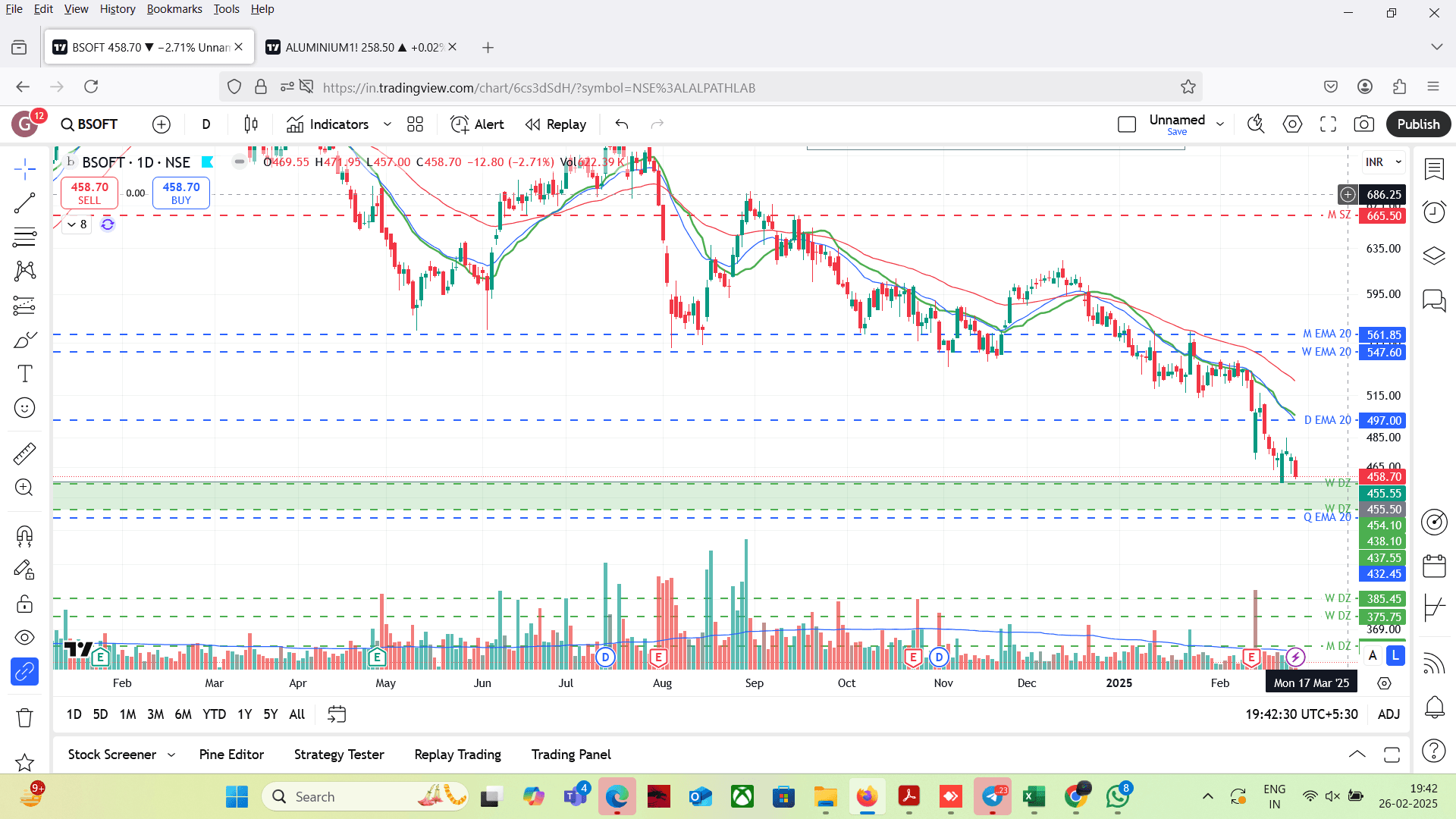Open Excel from the taskbar

[1034, 797]
